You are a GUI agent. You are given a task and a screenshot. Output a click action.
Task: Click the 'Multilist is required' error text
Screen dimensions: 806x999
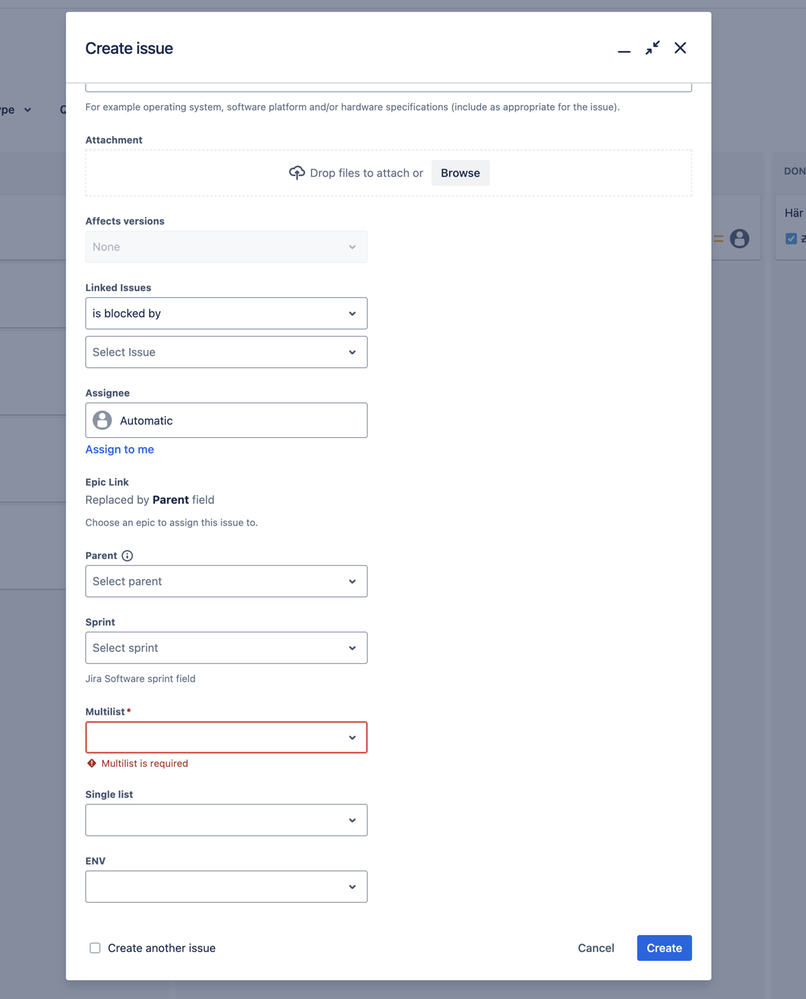(x=145, y=763)
